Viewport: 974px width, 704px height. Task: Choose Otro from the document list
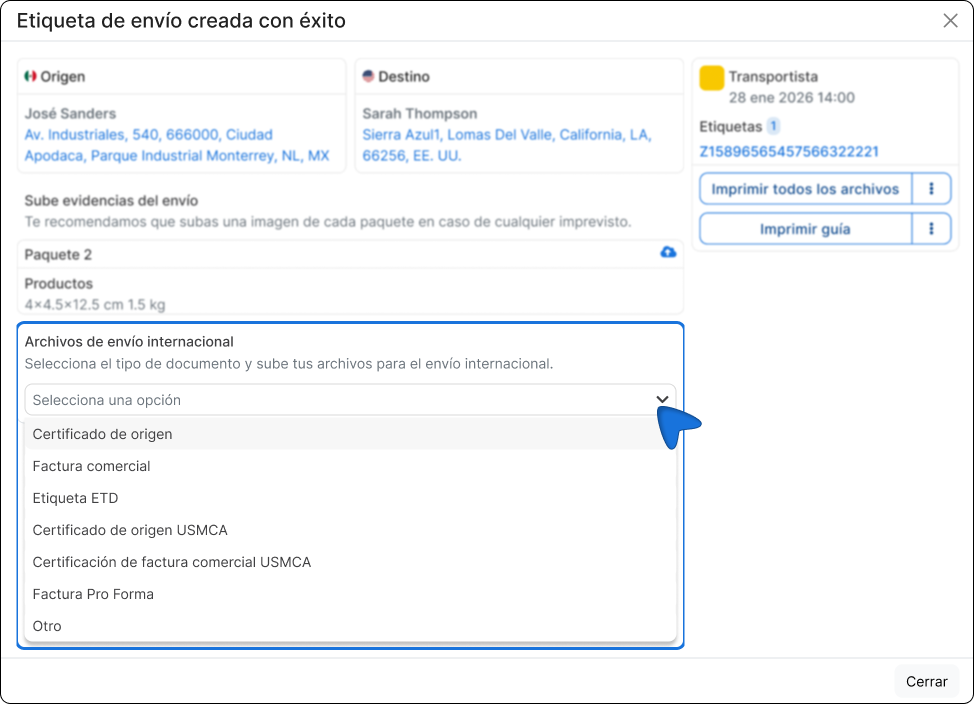(x=47, y=626)
